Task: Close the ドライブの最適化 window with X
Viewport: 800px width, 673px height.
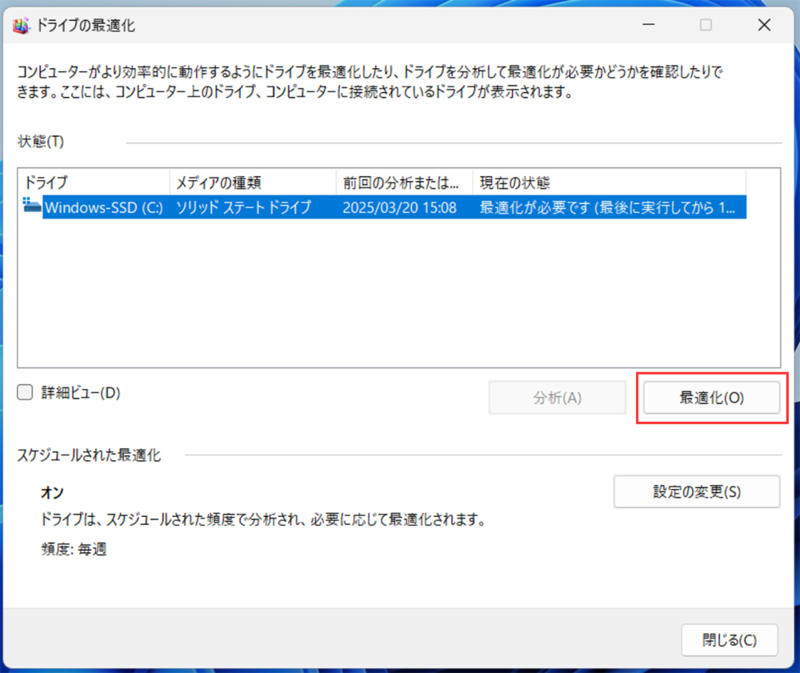Action: (x=764, y=24)
